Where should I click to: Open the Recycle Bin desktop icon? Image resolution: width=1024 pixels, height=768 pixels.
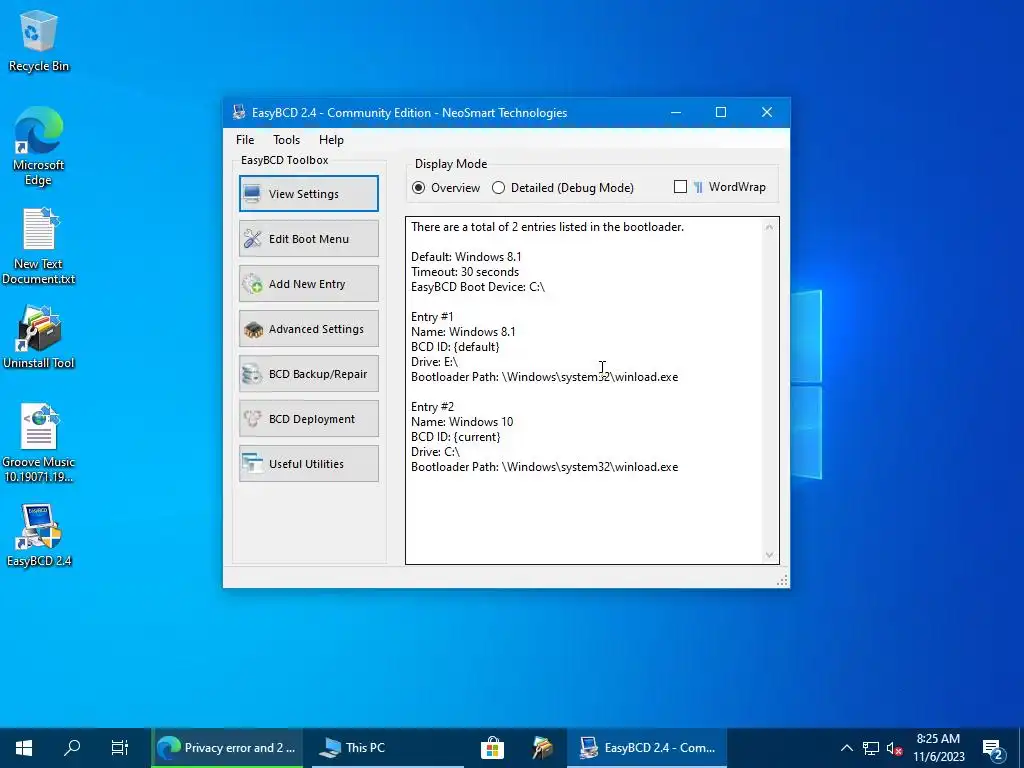tap(39, 40)
